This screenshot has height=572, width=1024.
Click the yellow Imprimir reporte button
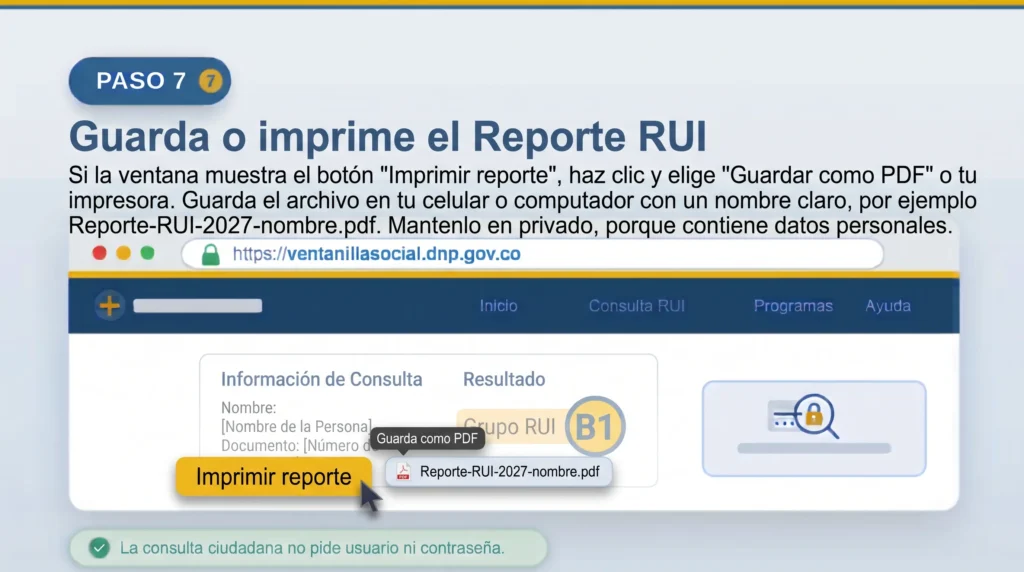click(273, 477)
